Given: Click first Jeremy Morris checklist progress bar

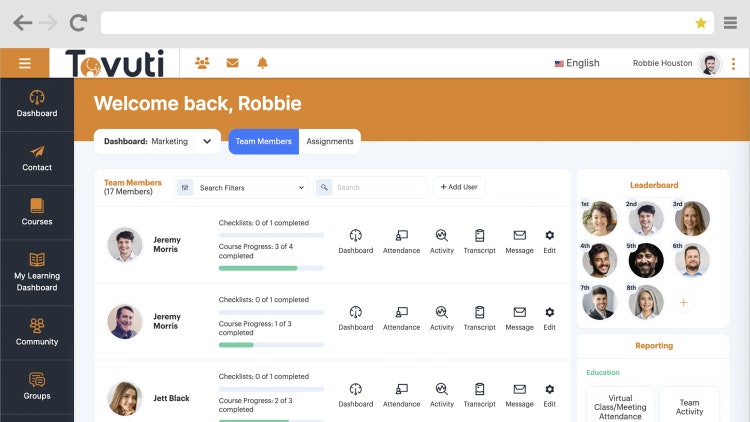Looking at the screenshot, I should (x=271, y=235).
